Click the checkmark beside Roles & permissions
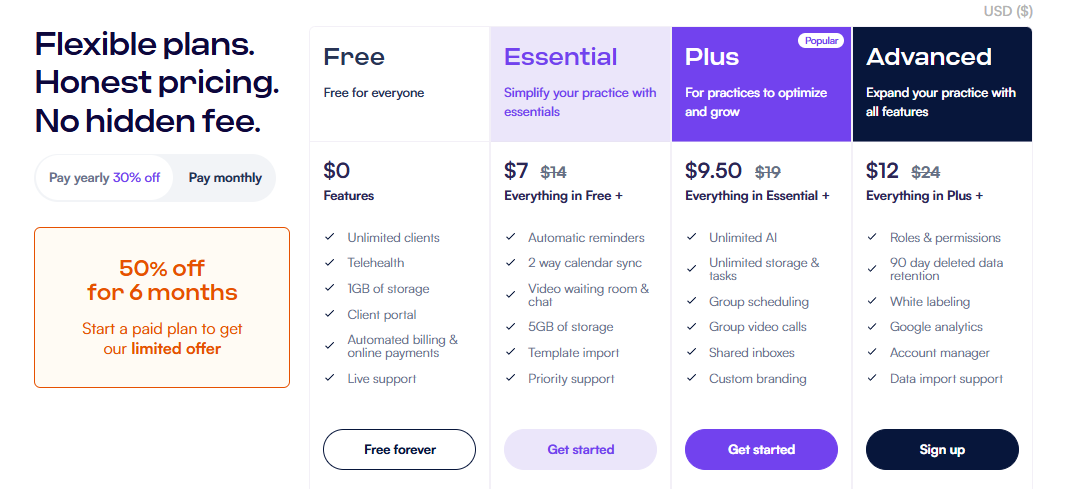The height and width of the screenshot is (489, 1078). (x=872, y=237)
